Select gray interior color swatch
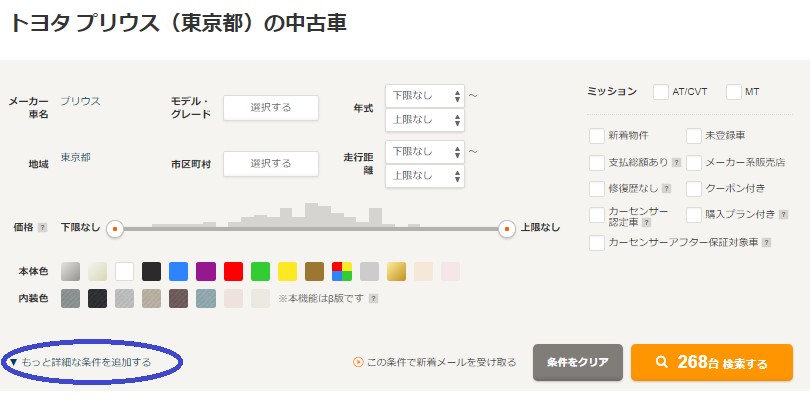Viewport: 810px width, 420px height. (x=70, y=299)
